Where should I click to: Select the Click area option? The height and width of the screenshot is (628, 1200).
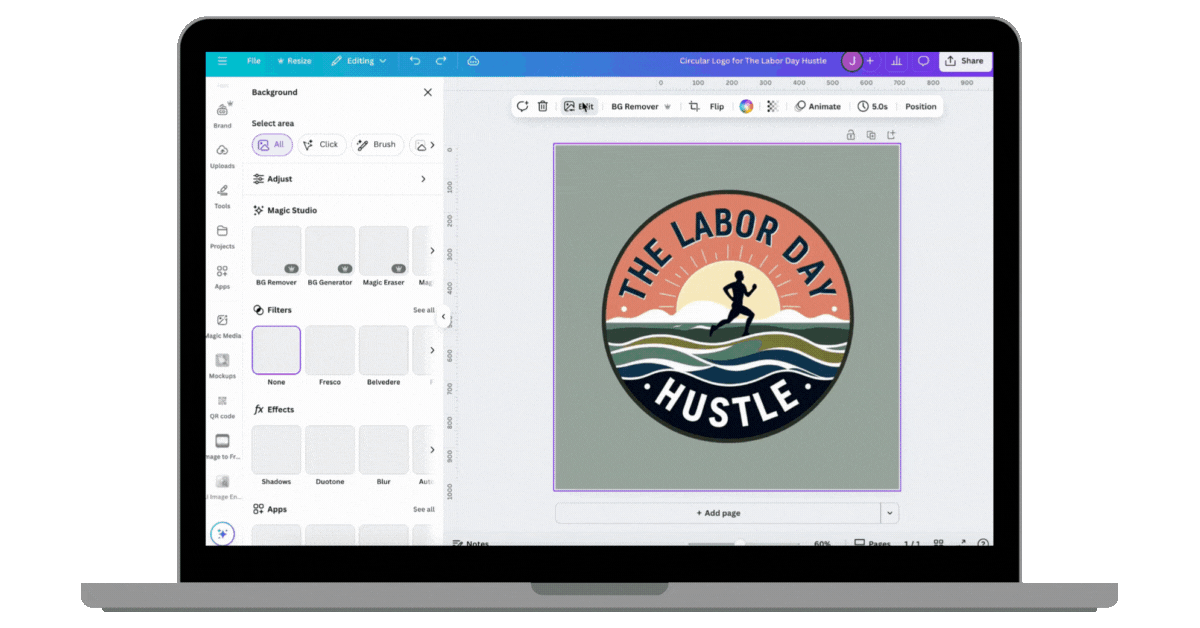(322, 145)
